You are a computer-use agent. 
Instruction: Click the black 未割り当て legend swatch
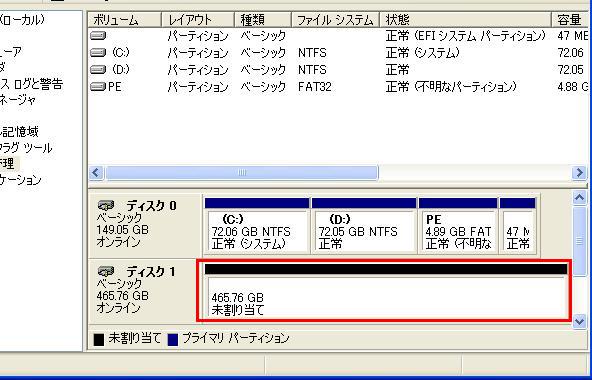coord(99,339)
